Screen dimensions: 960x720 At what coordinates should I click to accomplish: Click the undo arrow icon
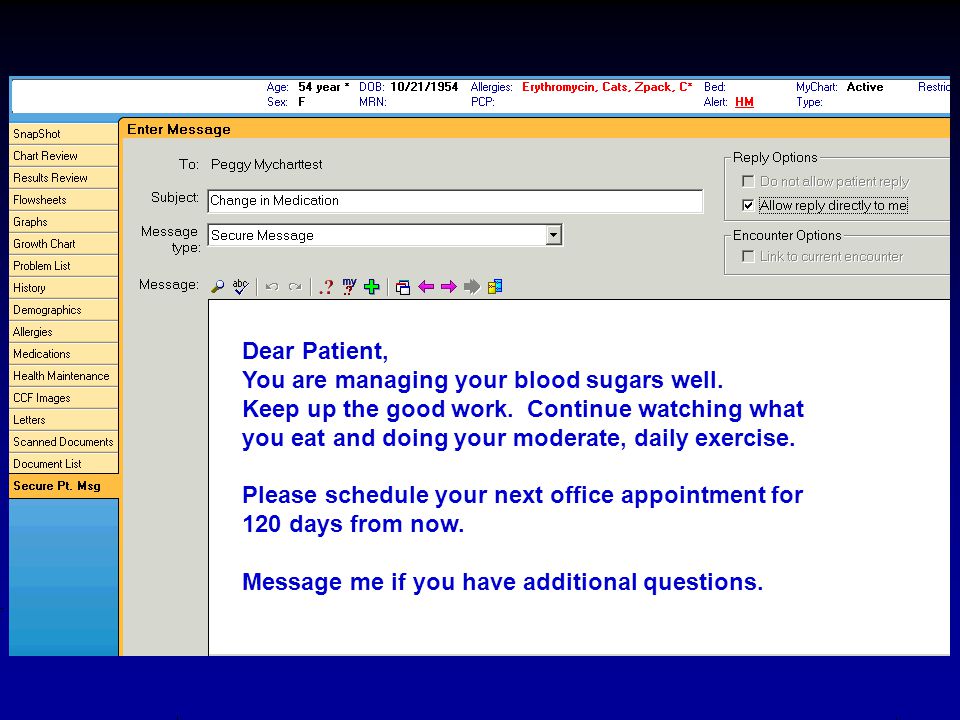(x=272, y=287)
